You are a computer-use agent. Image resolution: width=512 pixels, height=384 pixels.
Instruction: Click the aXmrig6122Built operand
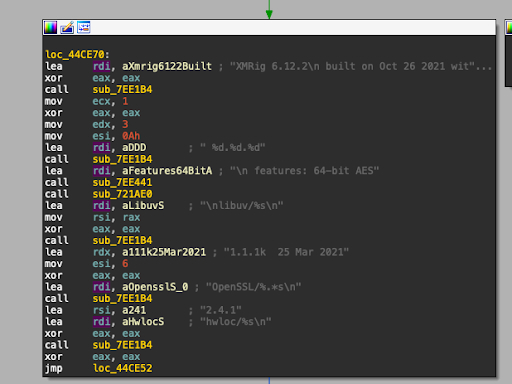pos(167,66)
